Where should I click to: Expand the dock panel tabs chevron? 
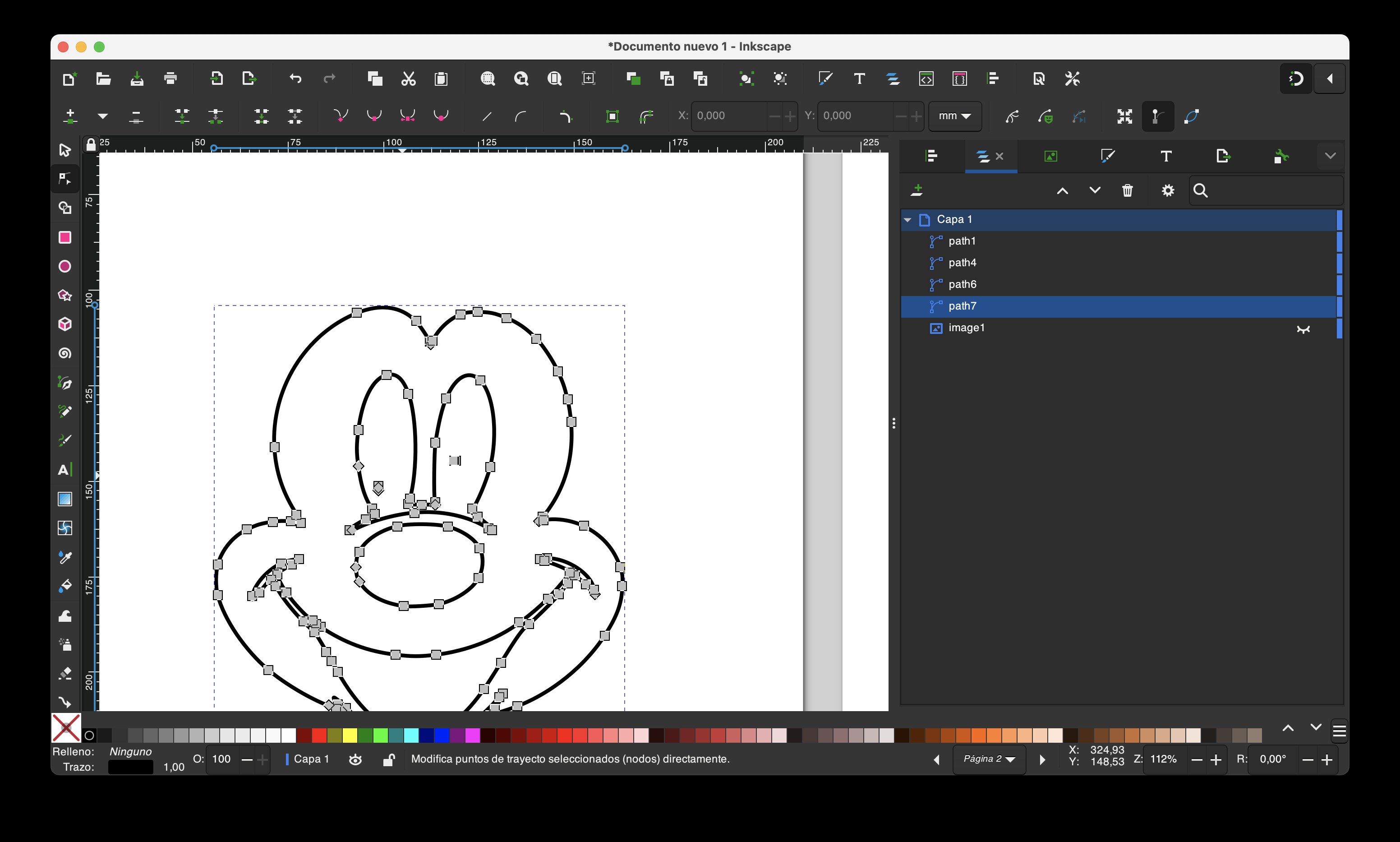pyautogui.click(x=1330, y=156)
